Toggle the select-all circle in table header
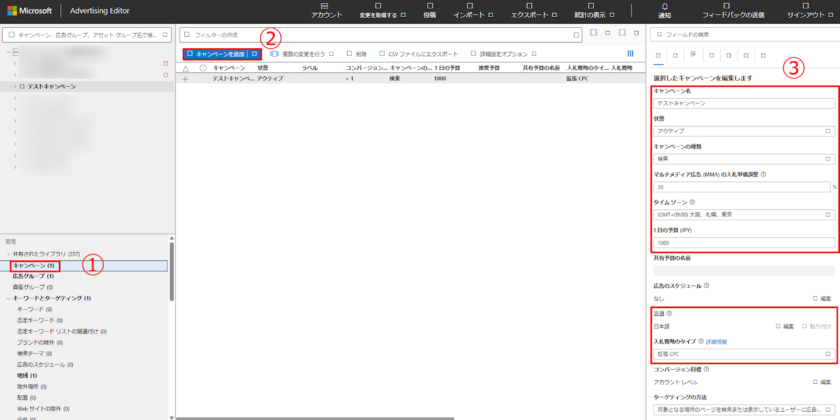840x420 pixels. [203, 68]
